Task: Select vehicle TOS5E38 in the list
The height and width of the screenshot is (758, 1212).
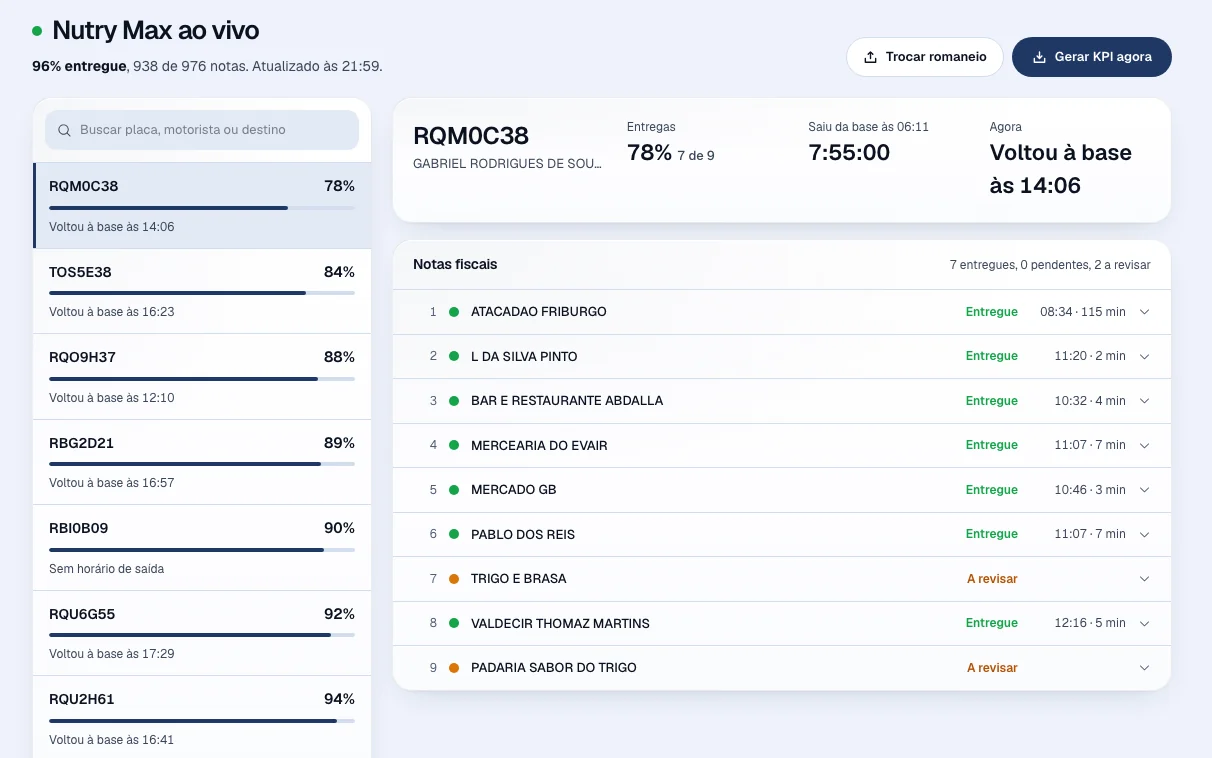Action: tap(202, 291)
